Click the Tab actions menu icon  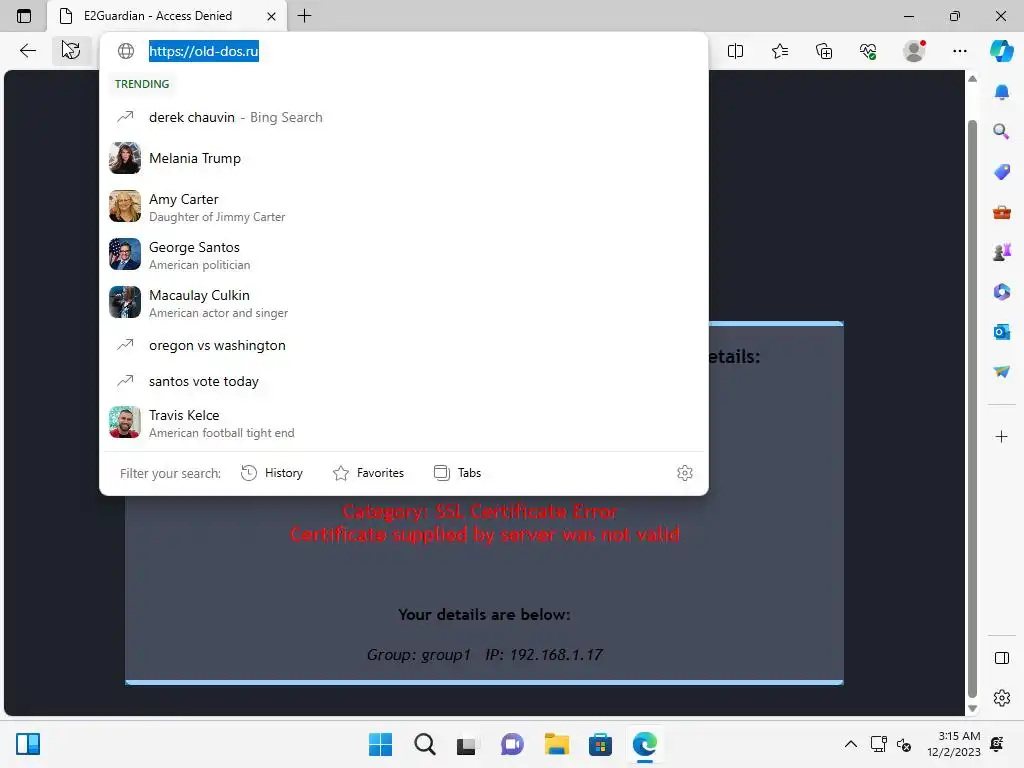24,16
